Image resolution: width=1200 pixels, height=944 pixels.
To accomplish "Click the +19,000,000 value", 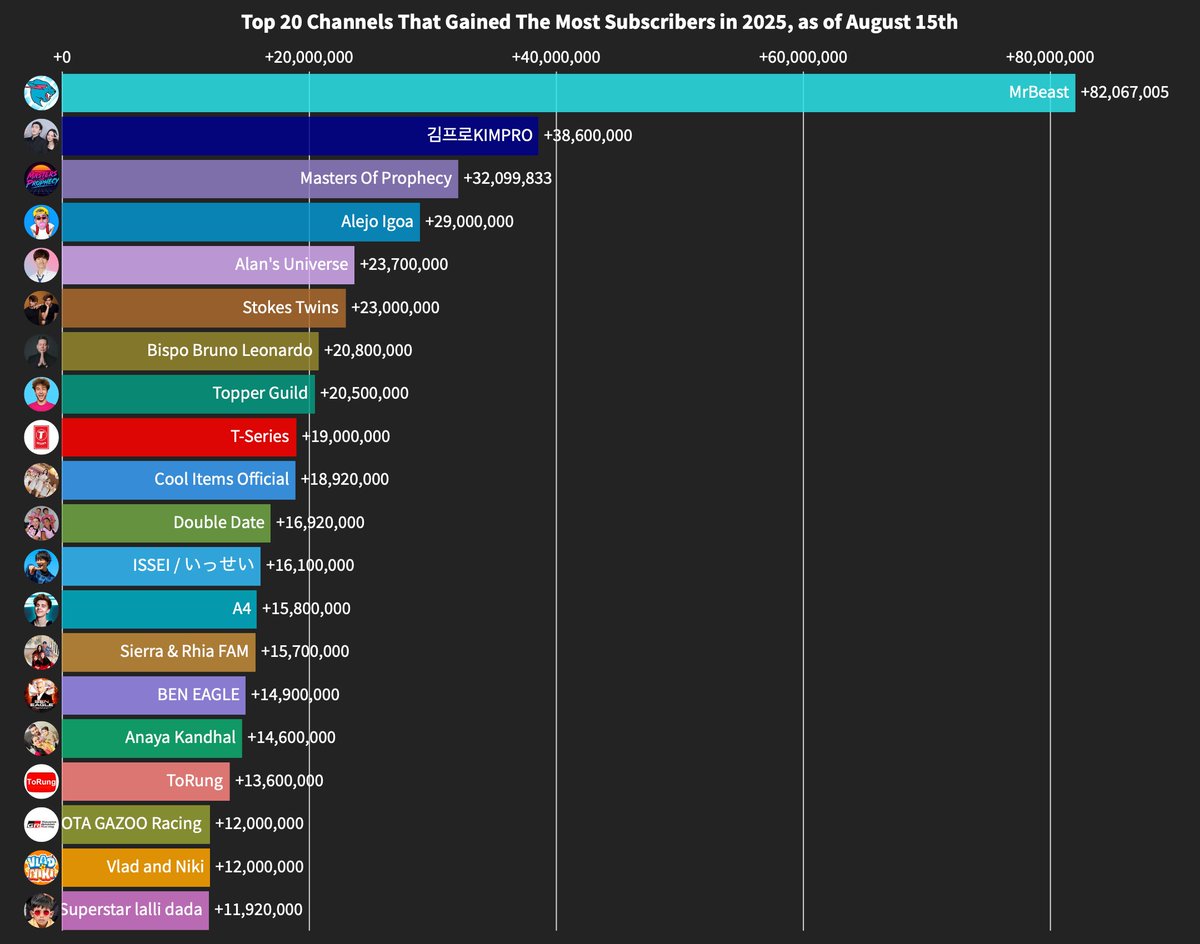I will (x=346, y=437).
